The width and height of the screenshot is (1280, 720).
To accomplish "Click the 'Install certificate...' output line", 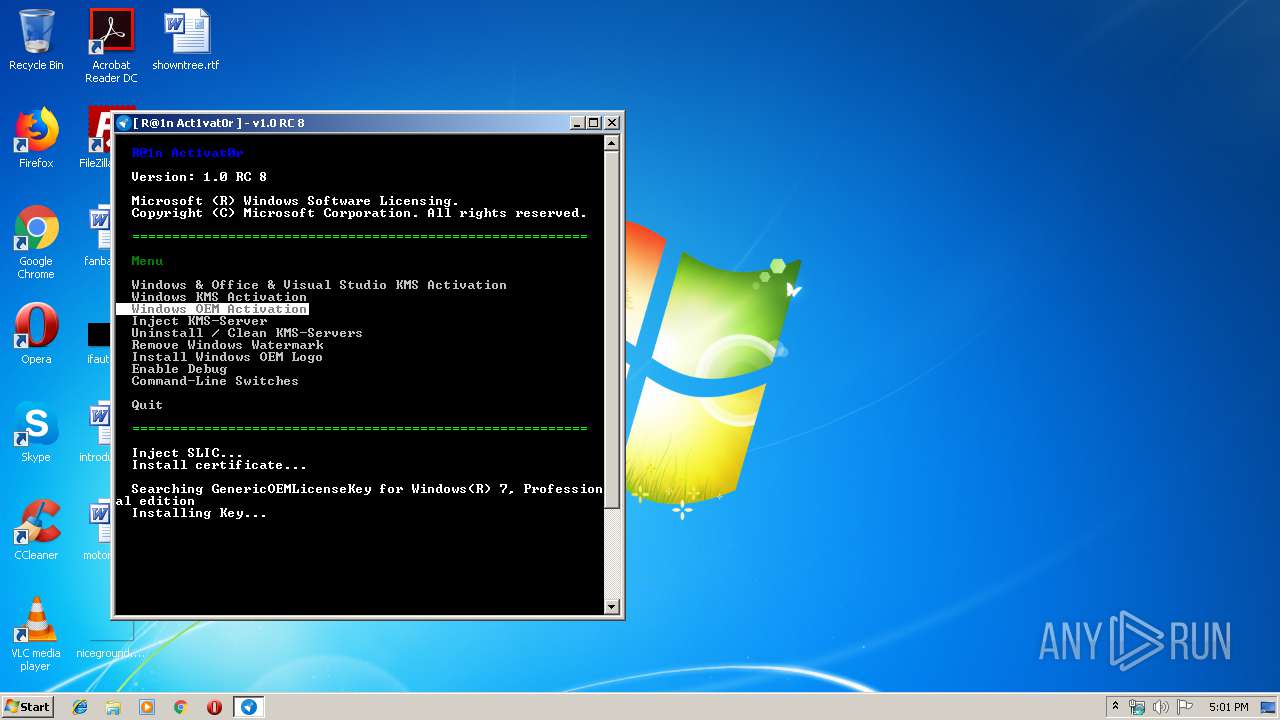I will pos(219,465).
